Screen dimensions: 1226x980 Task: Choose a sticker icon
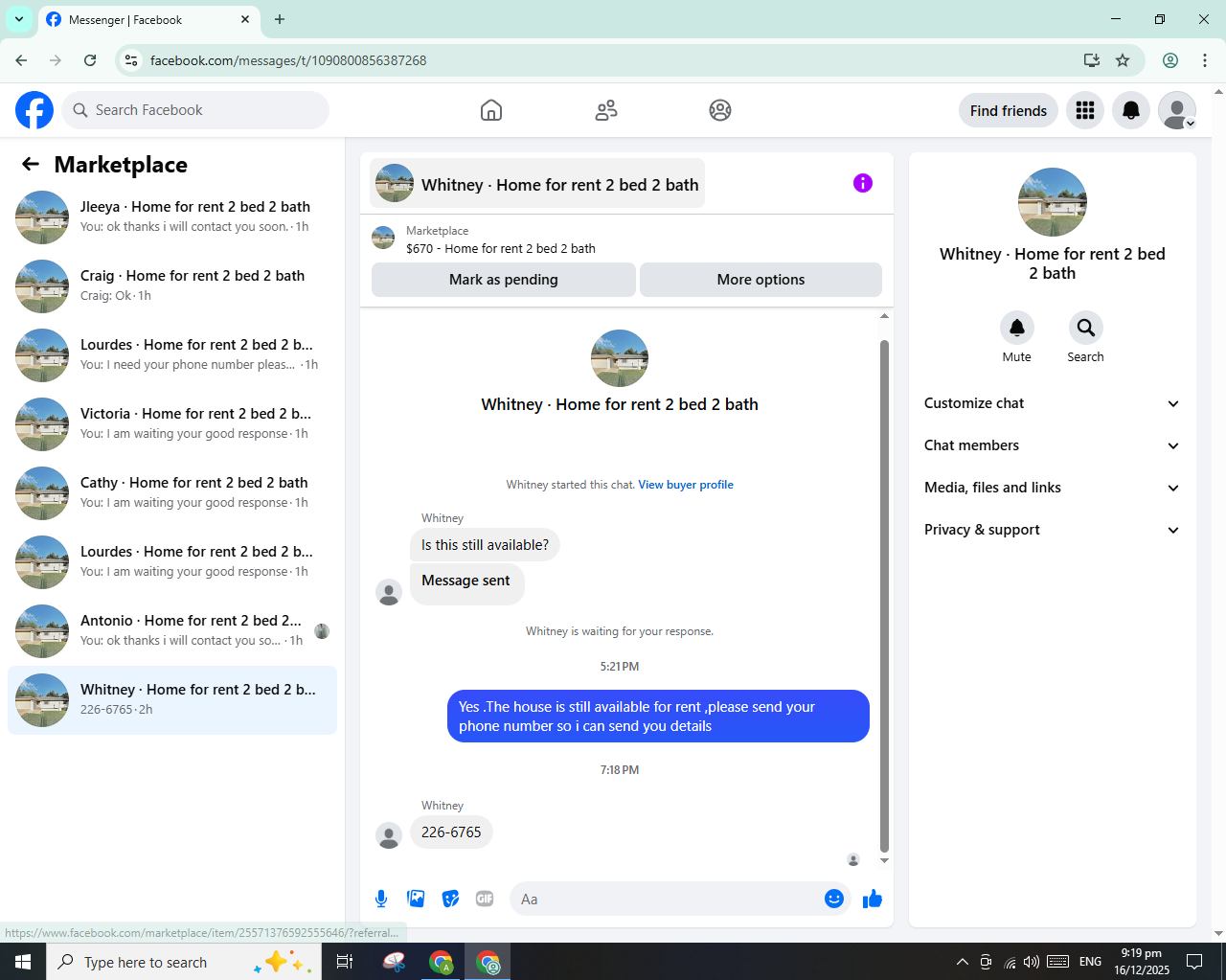(x=450, y=899)
